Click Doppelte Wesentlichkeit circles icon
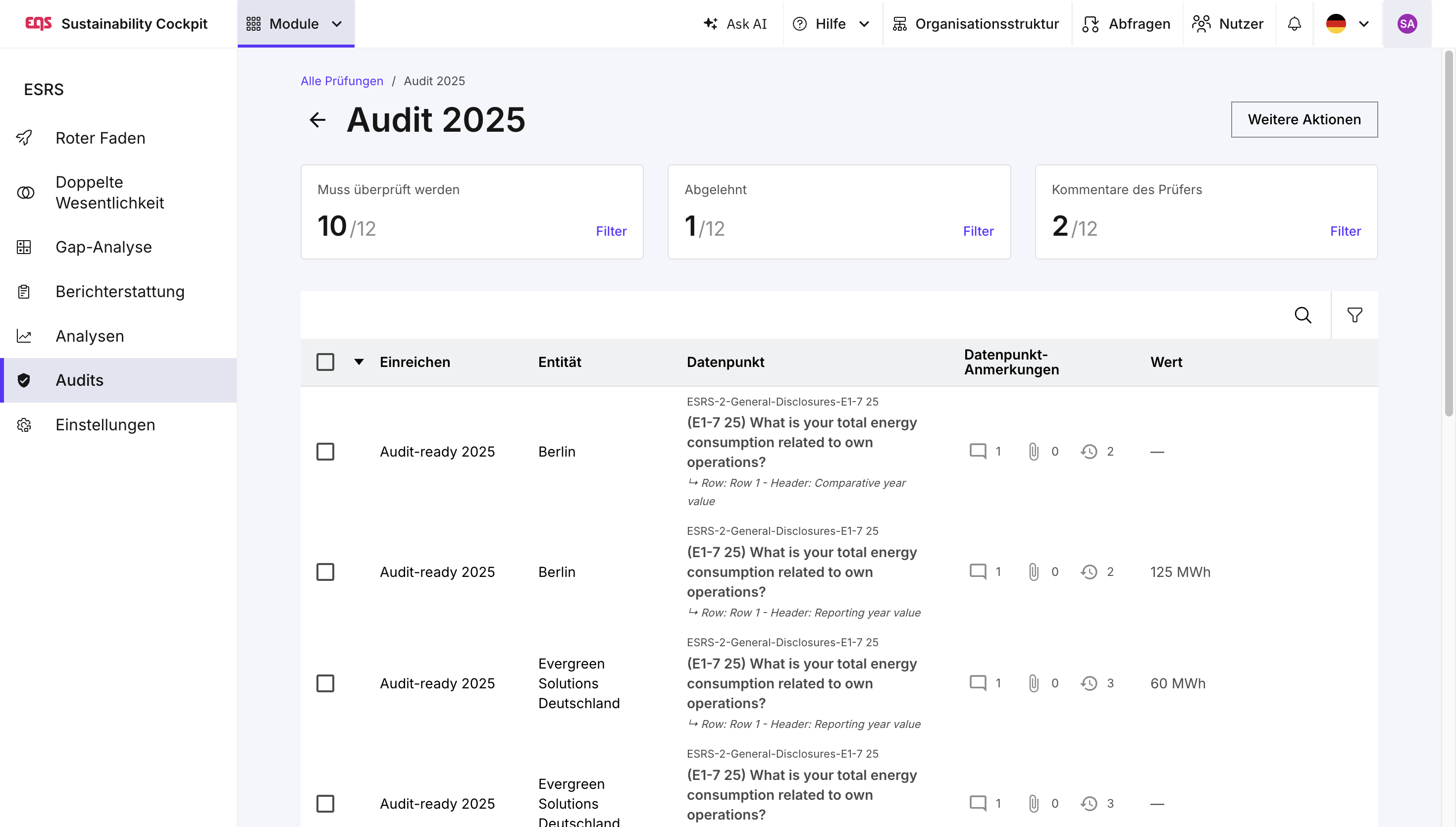The image size is (1456, 827). coord(26,193)
